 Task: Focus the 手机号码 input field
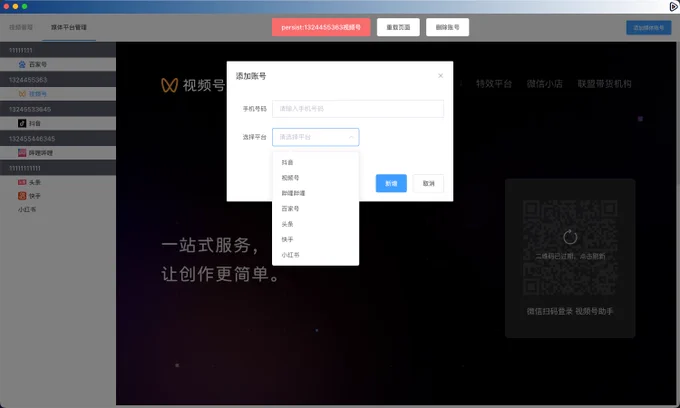(x=358, y=109)
